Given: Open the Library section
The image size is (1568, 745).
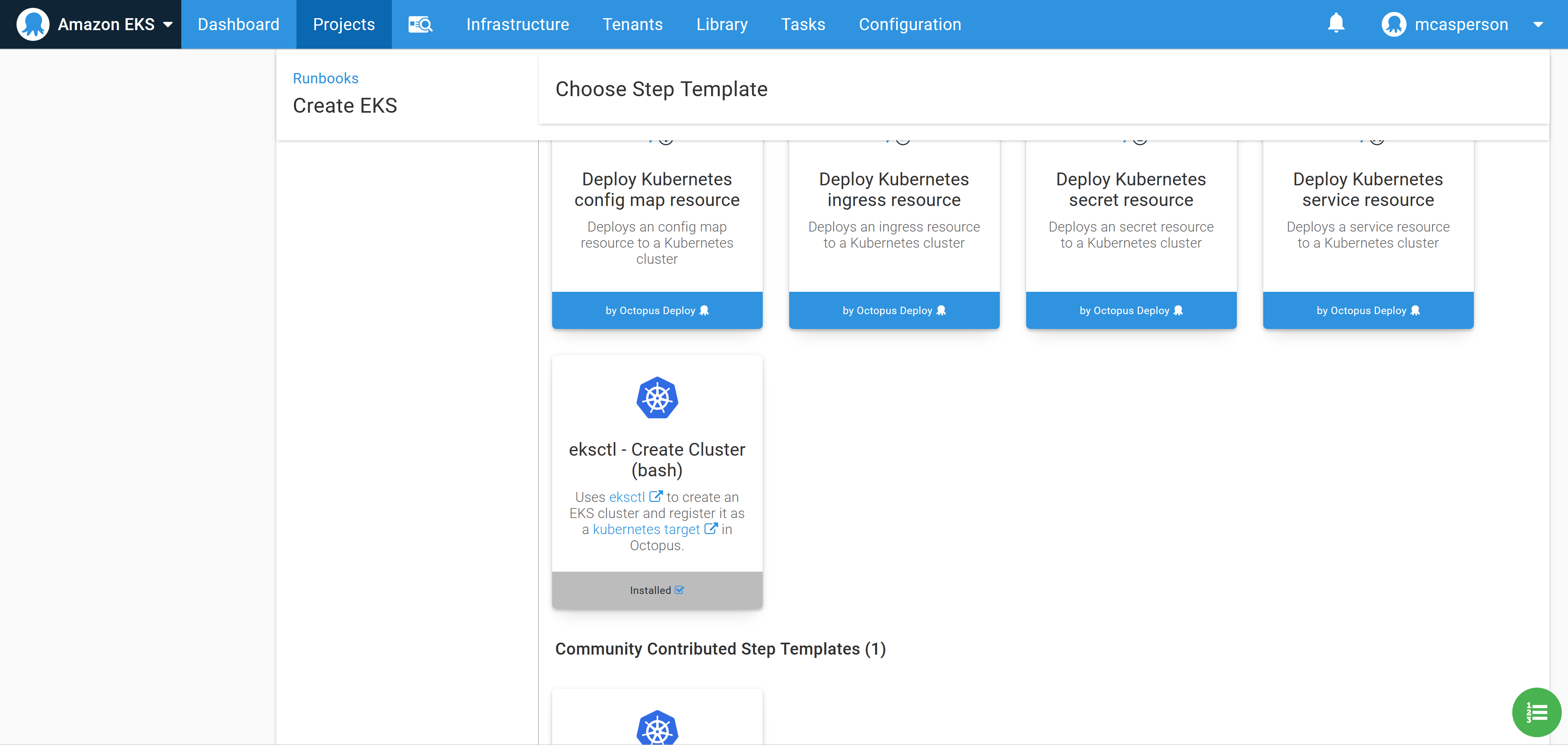Looking at the screenshot, I should point(722,24).
